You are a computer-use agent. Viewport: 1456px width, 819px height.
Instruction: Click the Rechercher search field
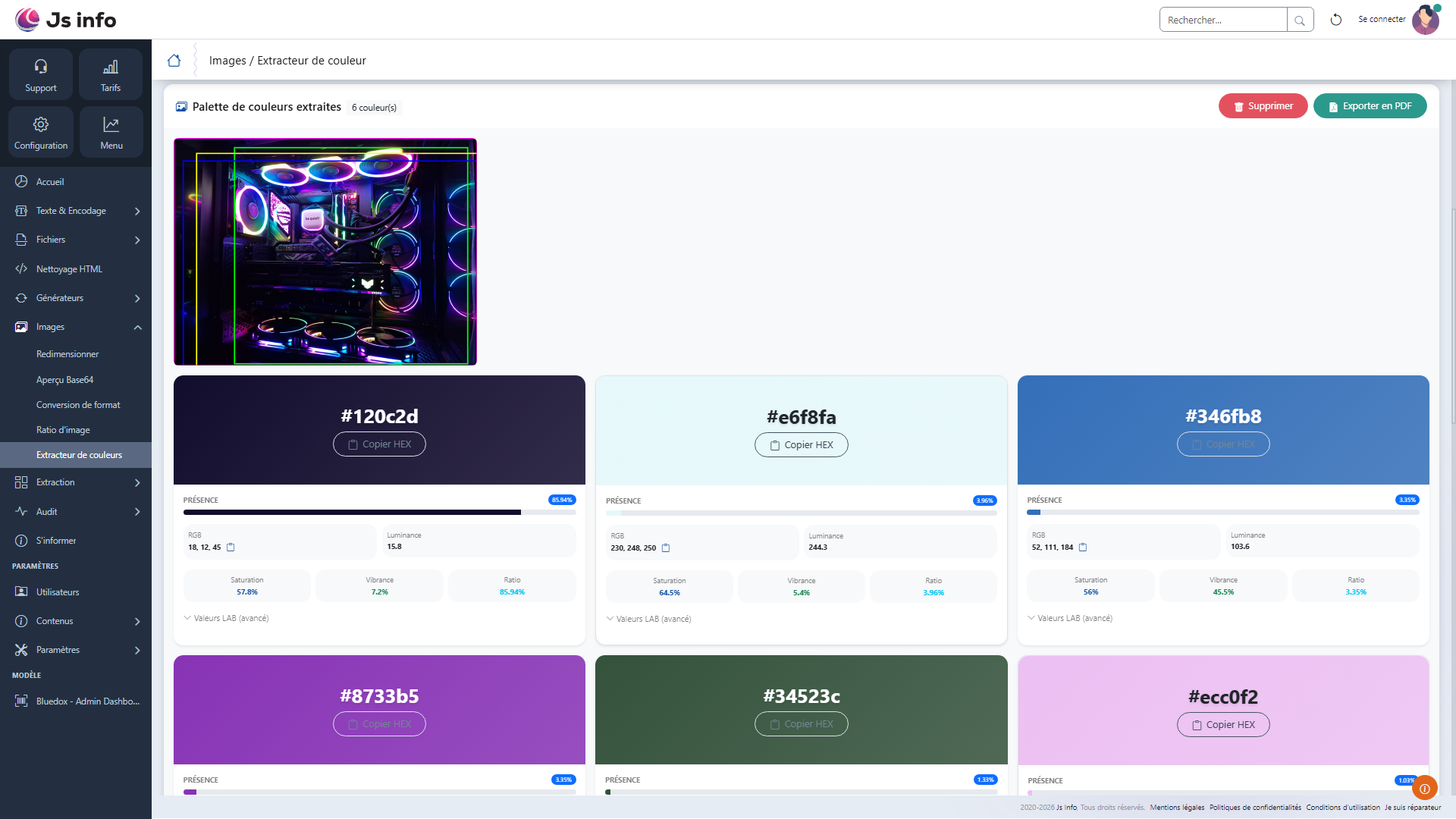(x=1223, y=20)
